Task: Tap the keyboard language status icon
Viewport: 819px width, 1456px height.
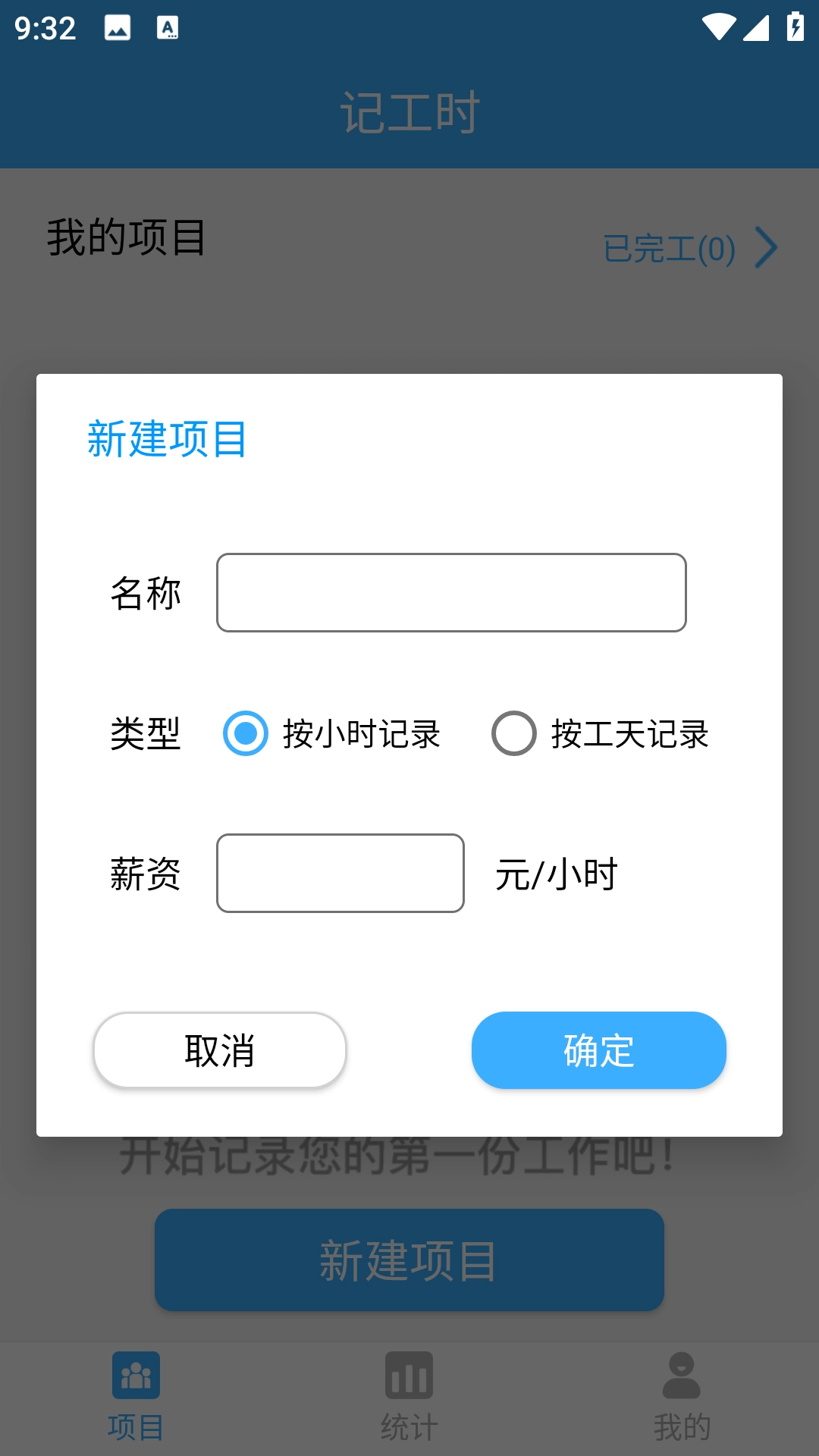Action: tap(168, 28)
